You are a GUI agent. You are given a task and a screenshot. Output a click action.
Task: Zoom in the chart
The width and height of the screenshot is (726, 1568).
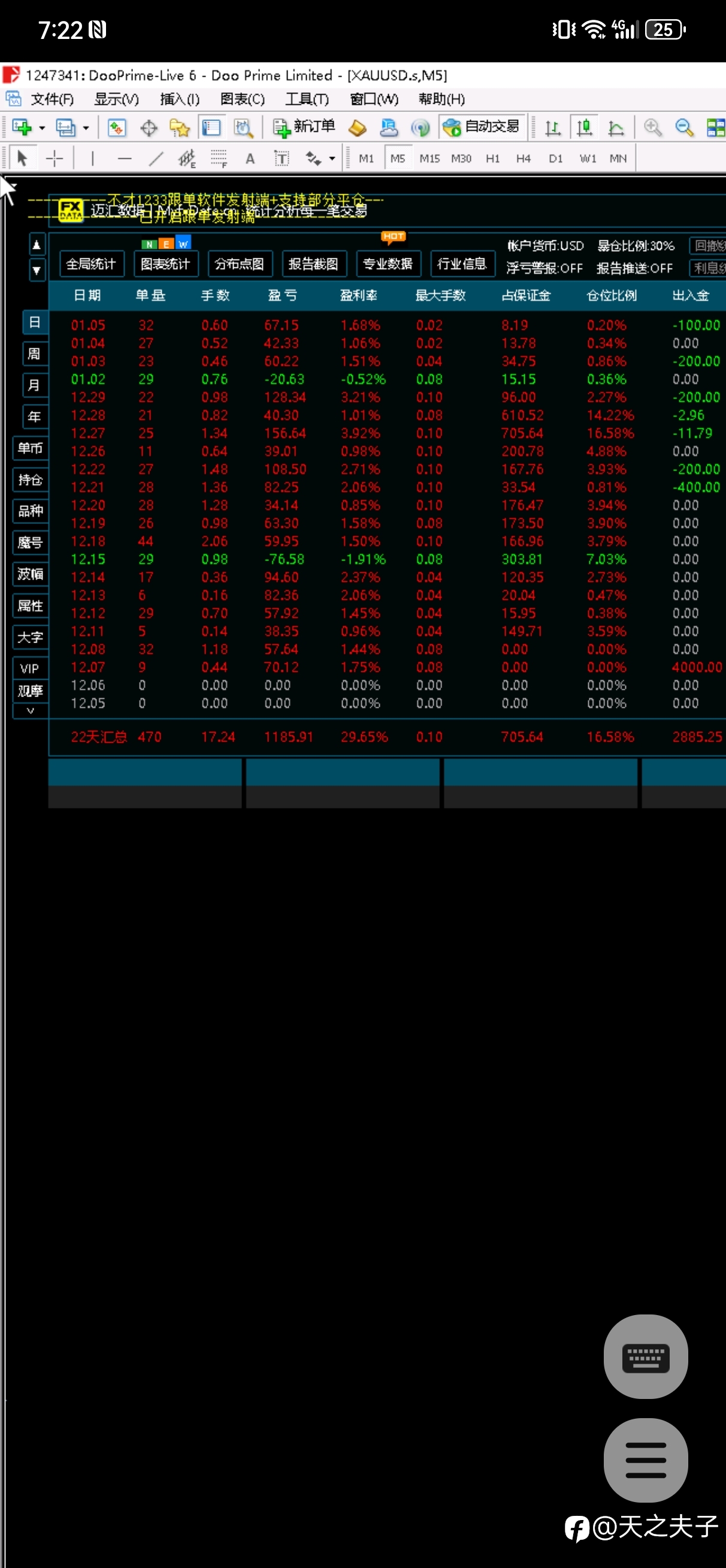coord(653,127)
